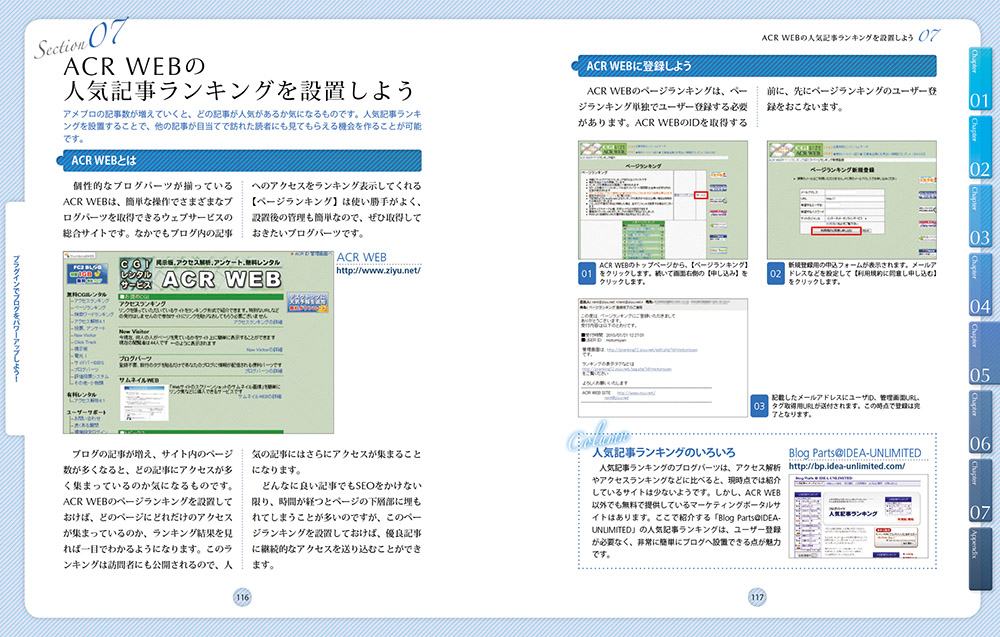1000x637 pixels.
Task: Click the 'Blog Parts@IDEA-UNLIMITED' heading
Action: 855,453
